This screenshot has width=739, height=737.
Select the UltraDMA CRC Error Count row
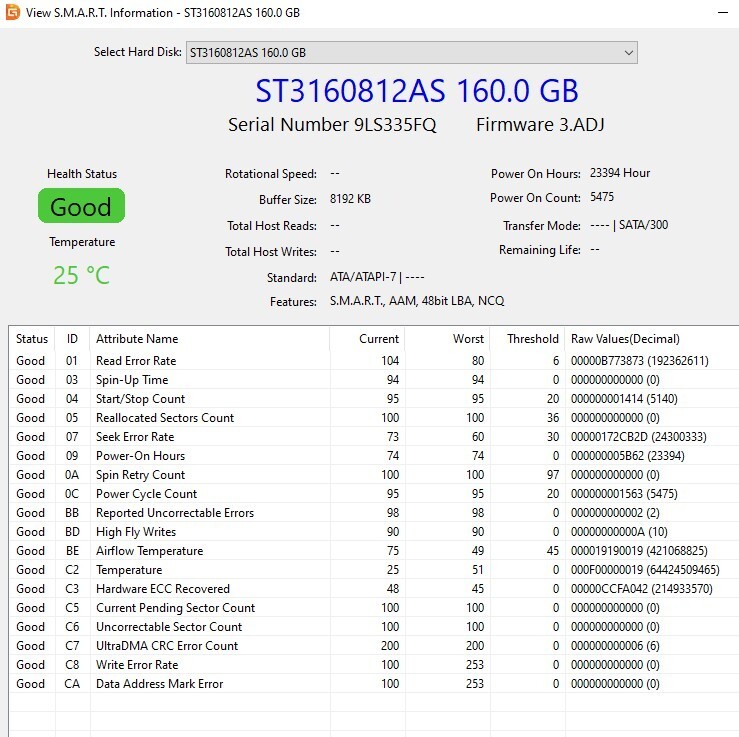374,646
